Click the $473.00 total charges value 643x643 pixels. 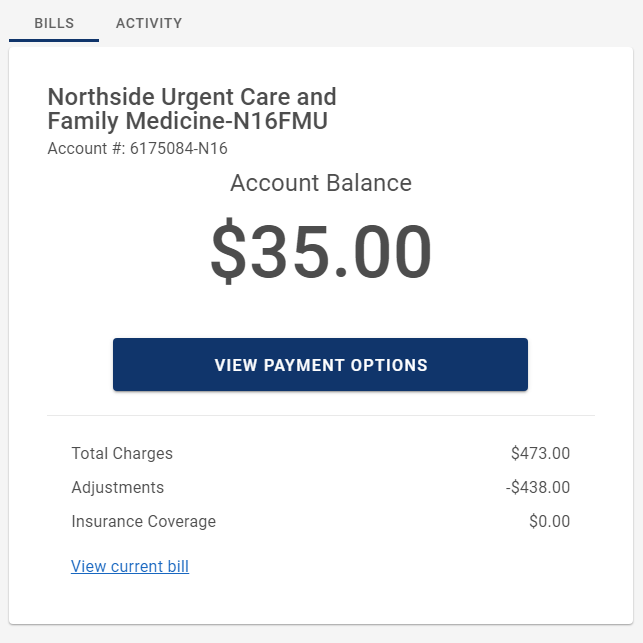tap(540, 454)
